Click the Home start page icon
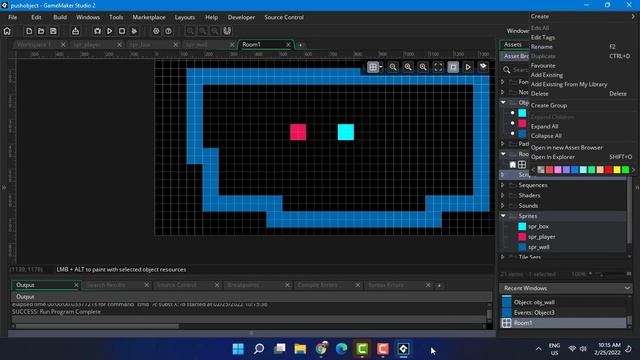Viewport: 640px width, 360px height. pyautogui.click(x=7, y=31)
